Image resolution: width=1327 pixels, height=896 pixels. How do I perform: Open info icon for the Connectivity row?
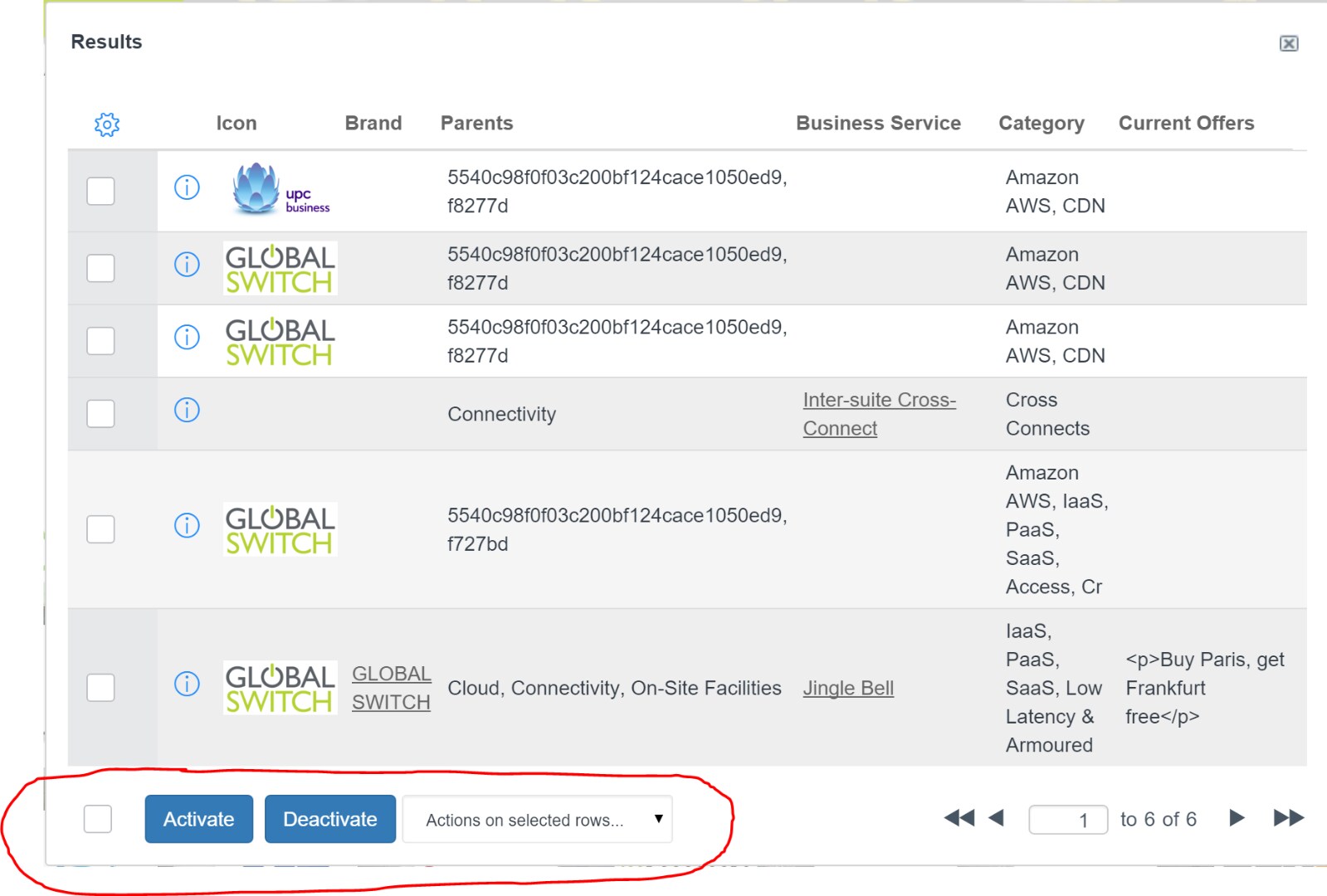pyautogui.click(x=187, y=410)
